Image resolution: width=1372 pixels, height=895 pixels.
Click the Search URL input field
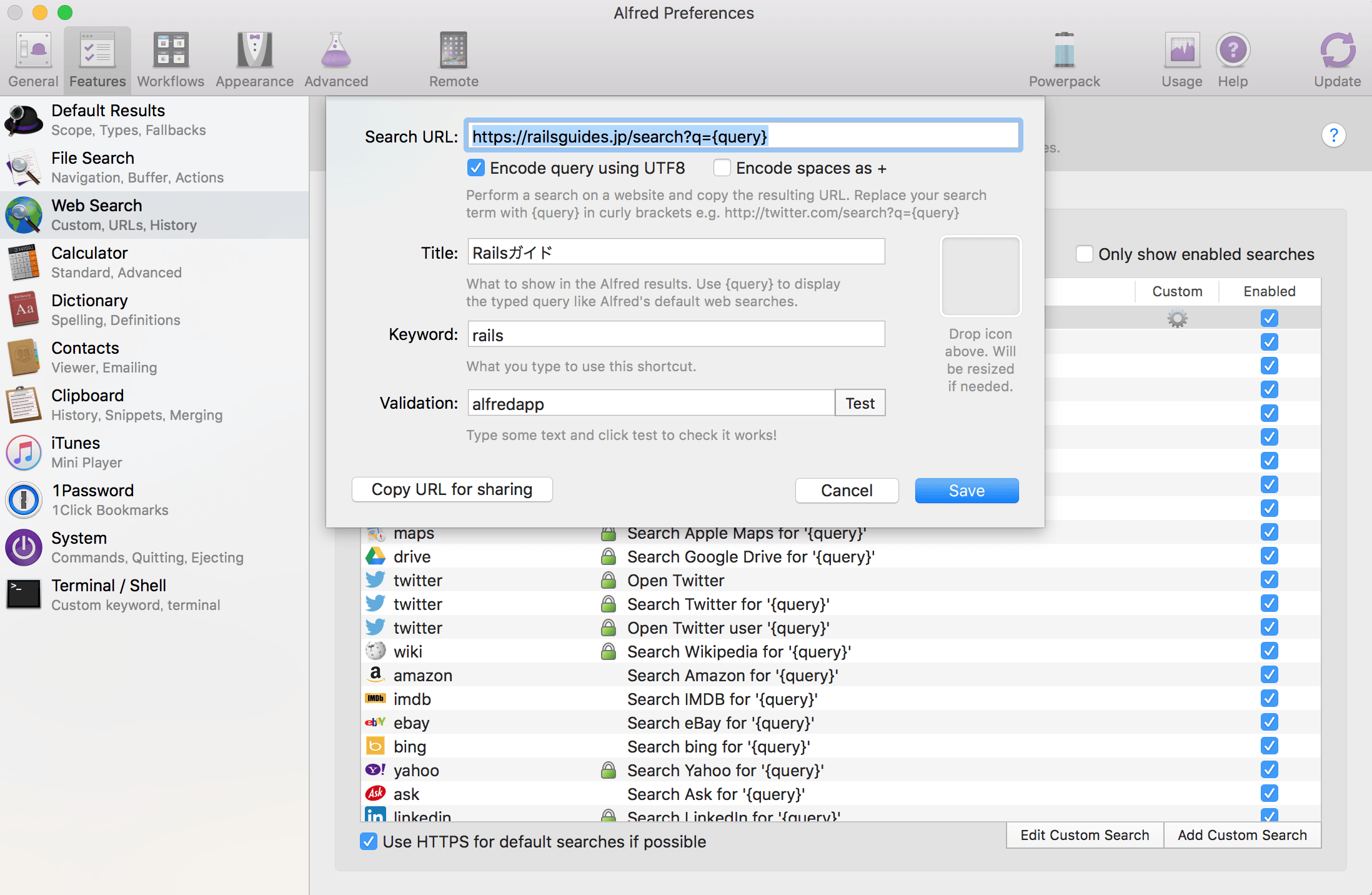click(x=743, y=136)
